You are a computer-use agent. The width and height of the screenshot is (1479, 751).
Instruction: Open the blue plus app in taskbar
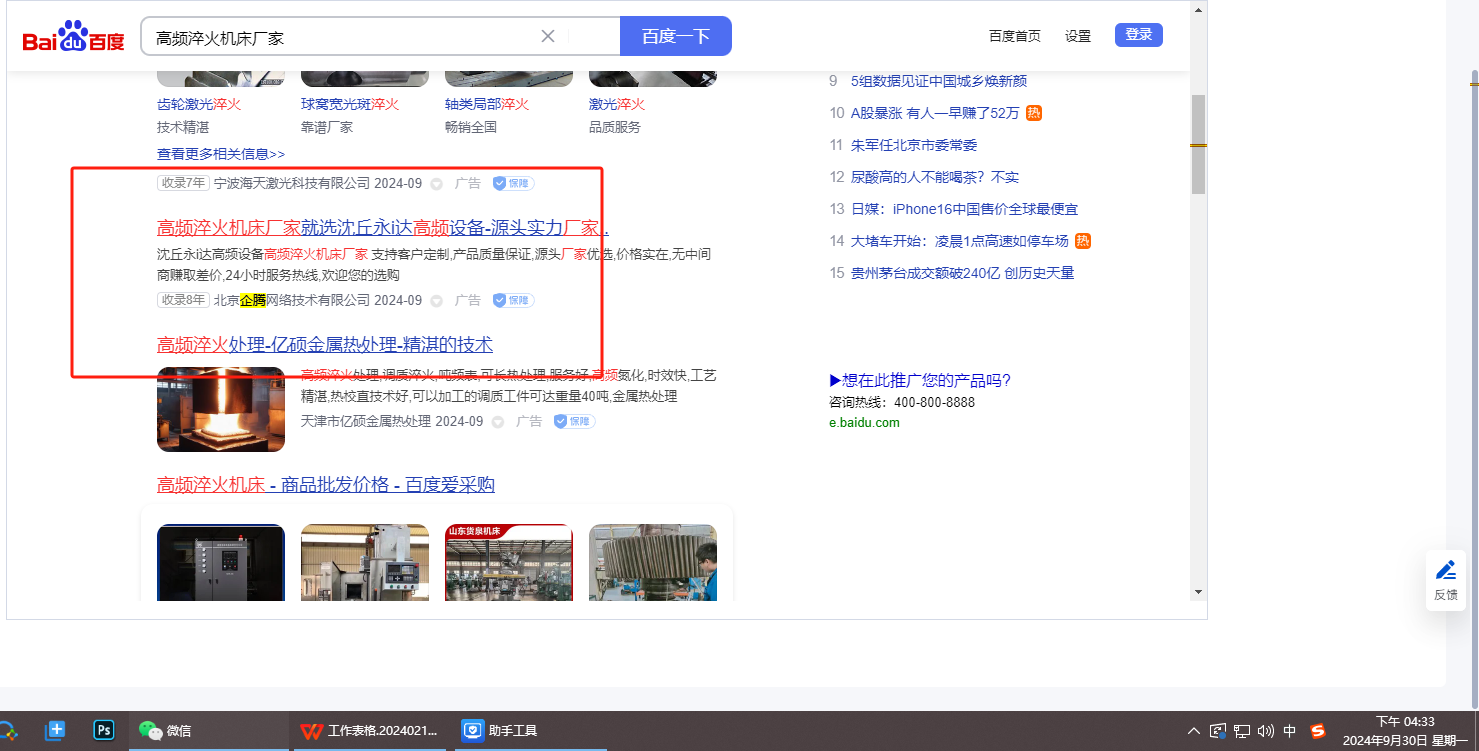click(x=56, y=730)
